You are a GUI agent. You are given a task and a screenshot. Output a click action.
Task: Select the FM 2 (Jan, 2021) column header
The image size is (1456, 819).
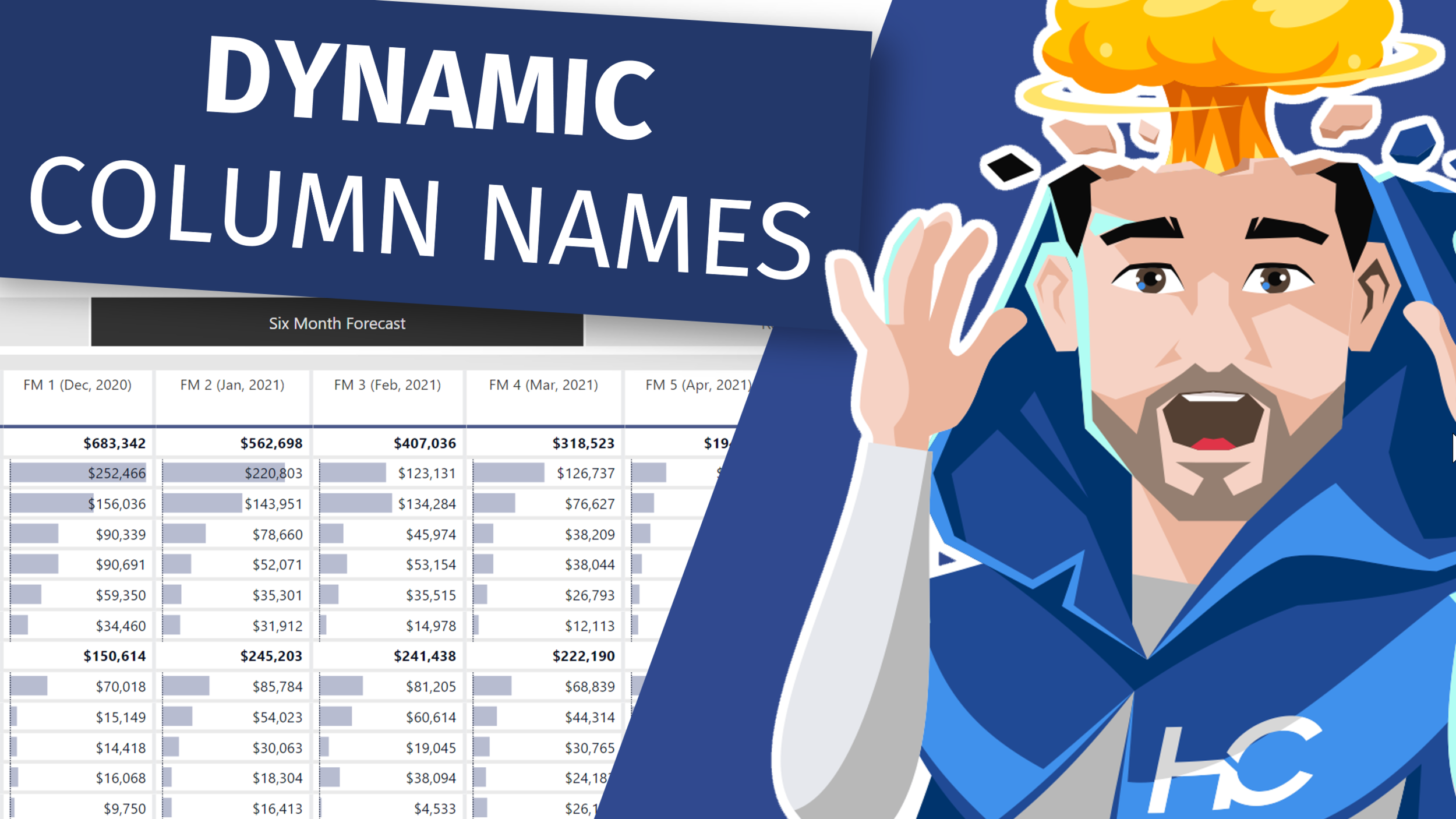coord(232,385)
